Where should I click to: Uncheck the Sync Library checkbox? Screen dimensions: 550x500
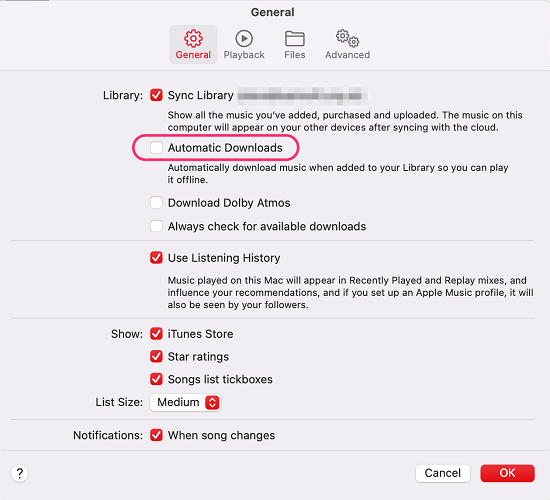(156, 95)
